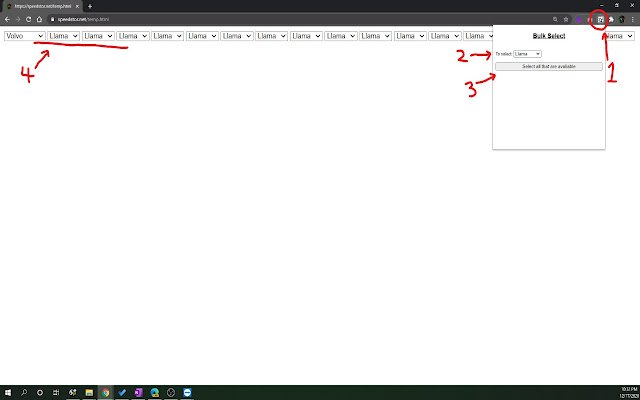
Task: Click the taskbar clock showing date and time
Action: pyautogui.click(x=629, y=393)
